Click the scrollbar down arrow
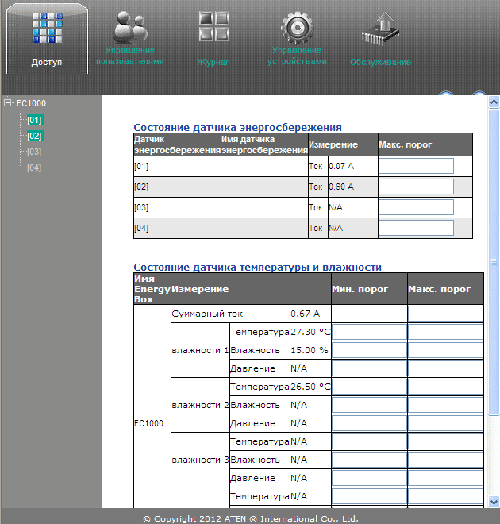The image size is (500, 524). point(494,501)
